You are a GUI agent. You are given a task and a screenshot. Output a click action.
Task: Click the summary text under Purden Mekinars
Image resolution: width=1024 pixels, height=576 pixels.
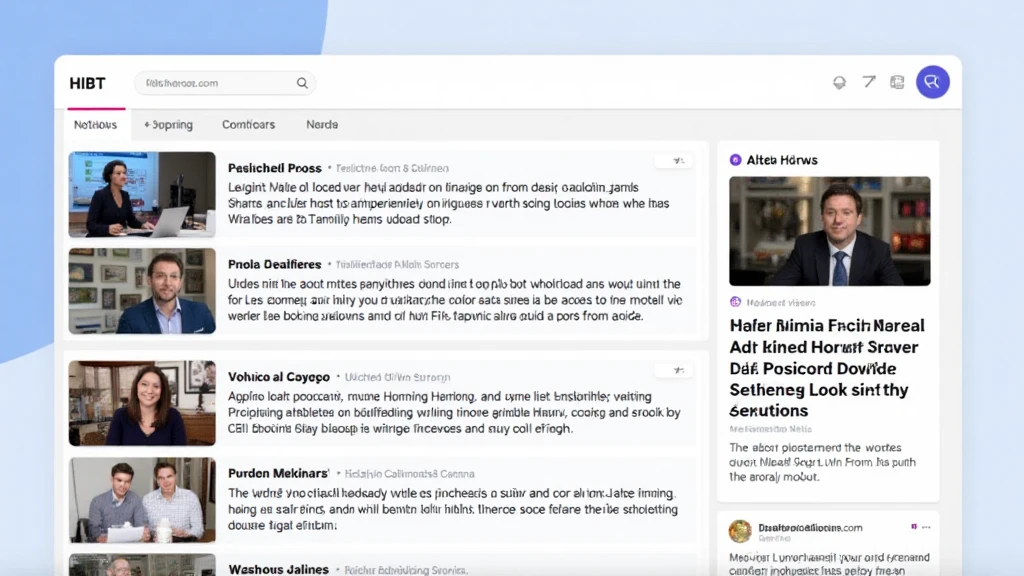tap(453, 509)
